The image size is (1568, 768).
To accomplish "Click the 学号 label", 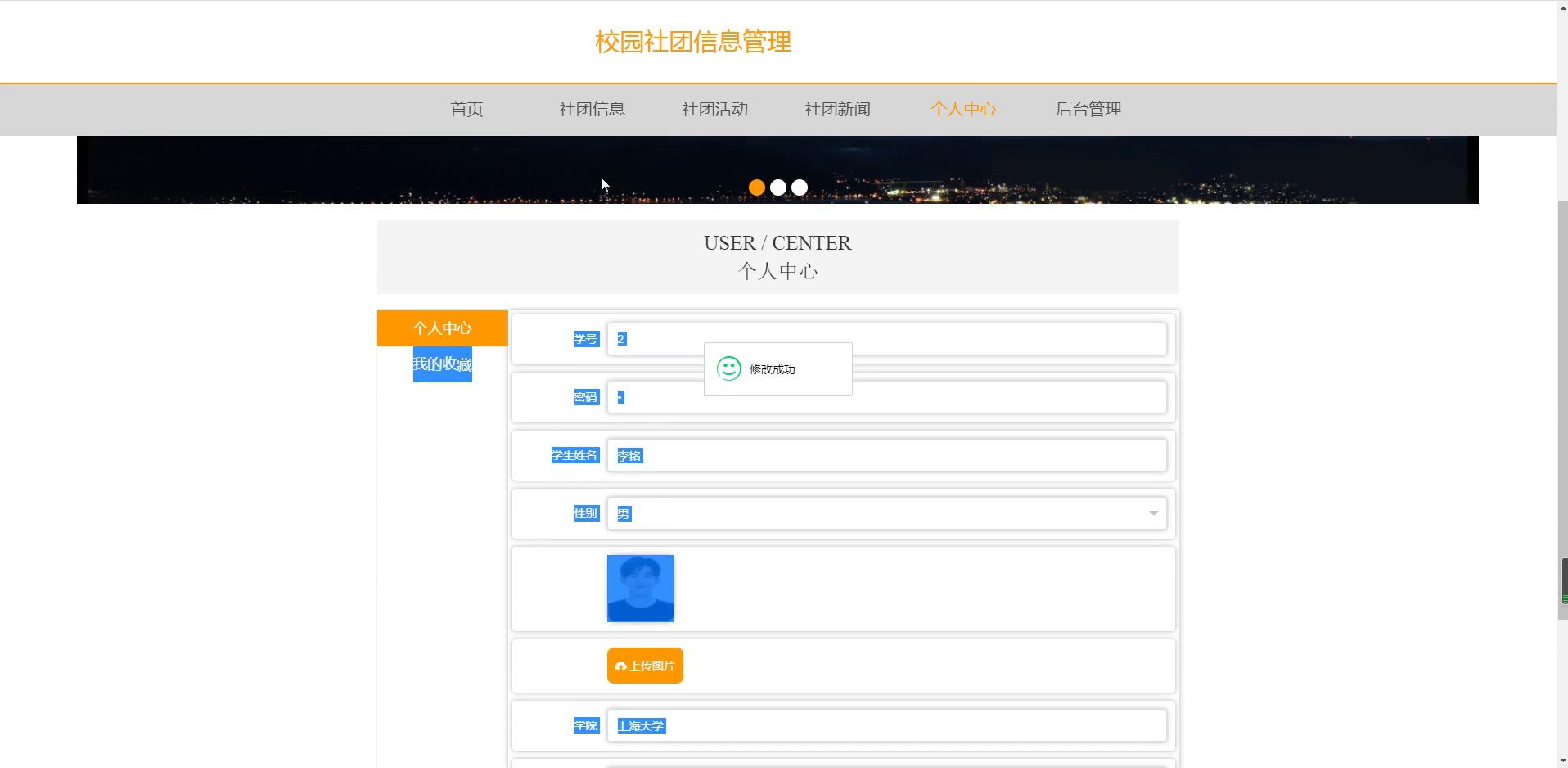I will coord(586,339).
